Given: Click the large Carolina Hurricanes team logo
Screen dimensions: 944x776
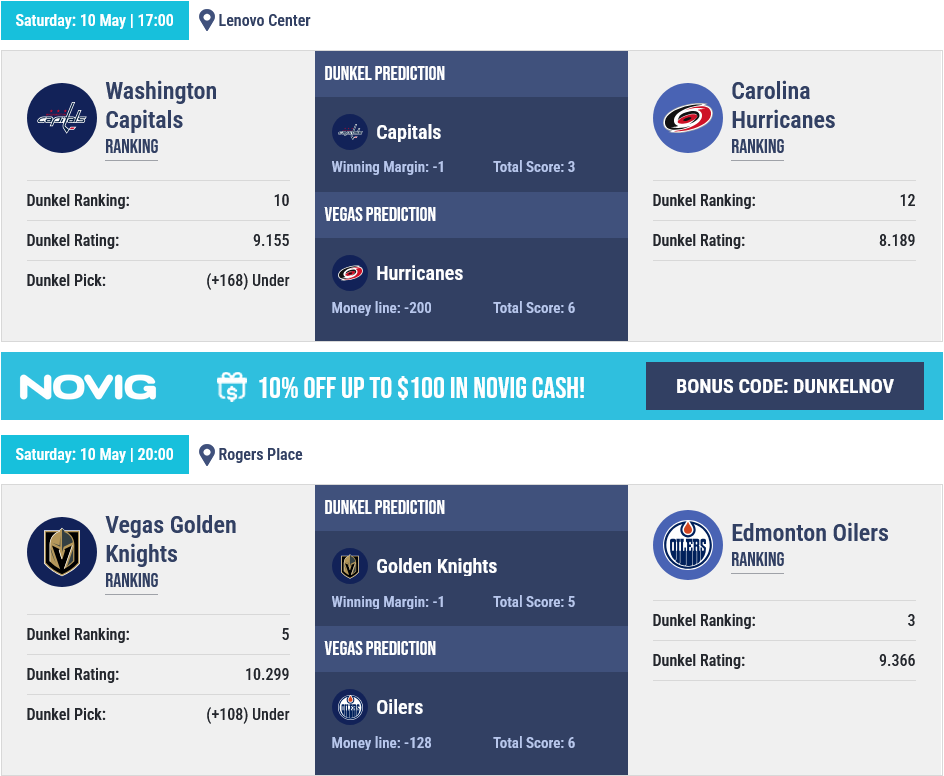Looking at the screenshot, I should tap(688, 118).
